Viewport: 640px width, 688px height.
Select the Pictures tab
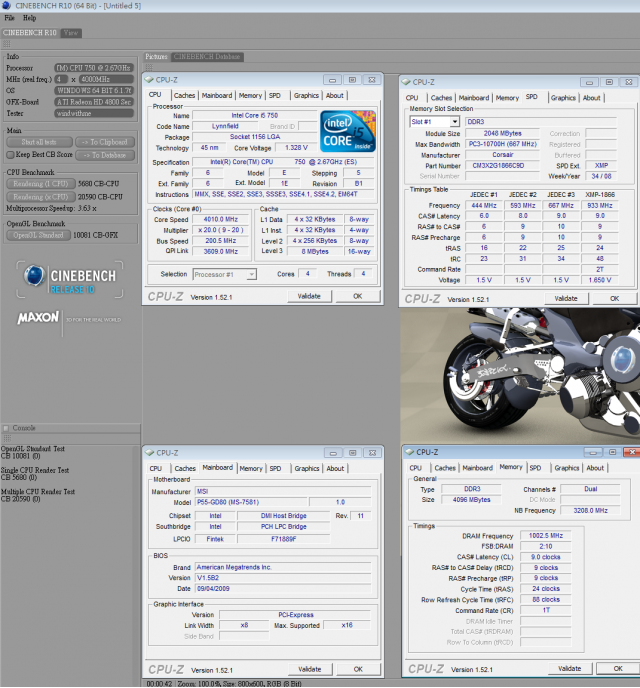point(157,57)
